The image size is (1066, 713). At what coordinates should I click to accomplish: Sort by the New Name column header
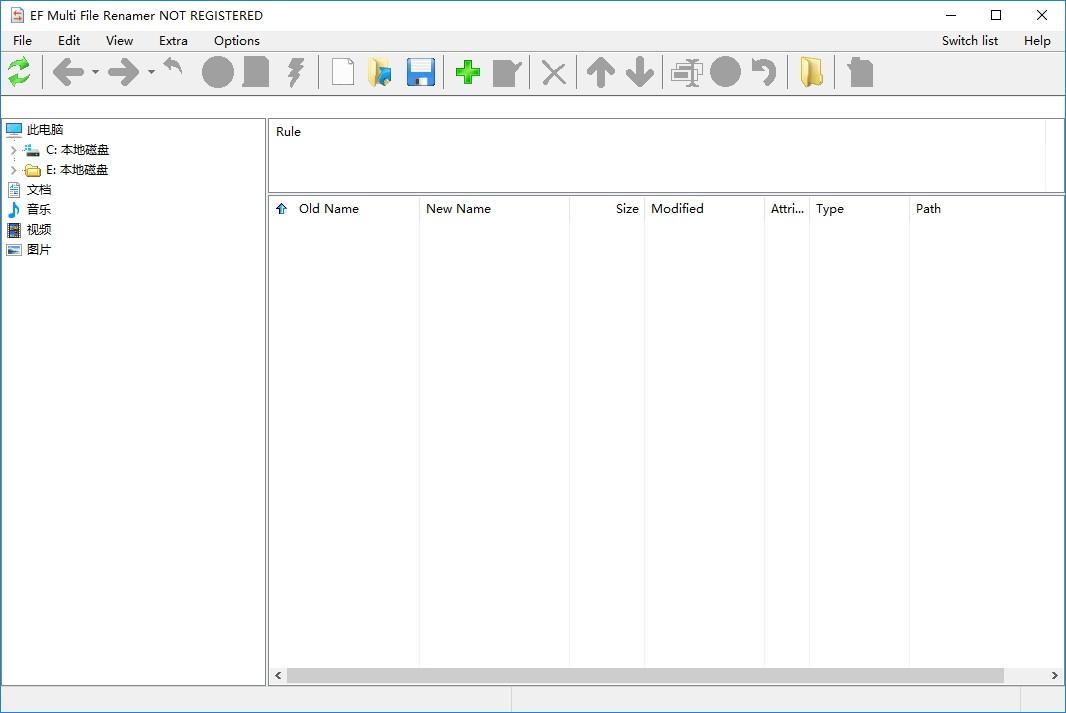tap(494, 209)
